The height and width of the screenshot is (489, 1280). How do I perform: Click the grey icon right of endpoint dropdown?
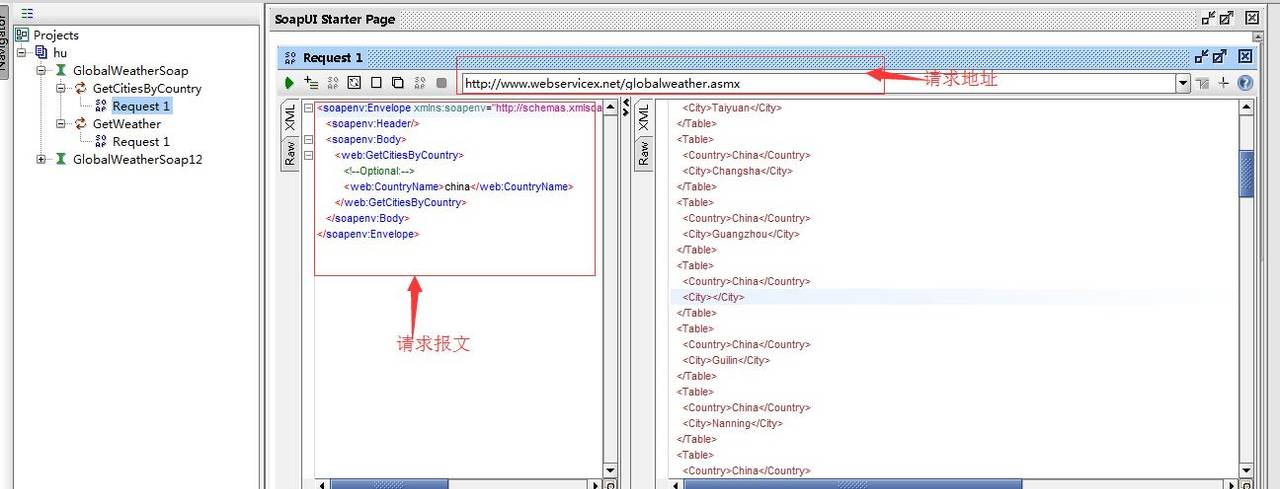pos(1203,84)
